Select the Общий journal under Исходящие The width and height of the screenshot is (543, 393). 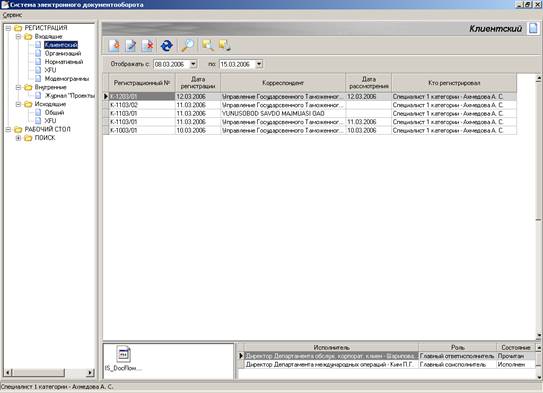[54, 113]
